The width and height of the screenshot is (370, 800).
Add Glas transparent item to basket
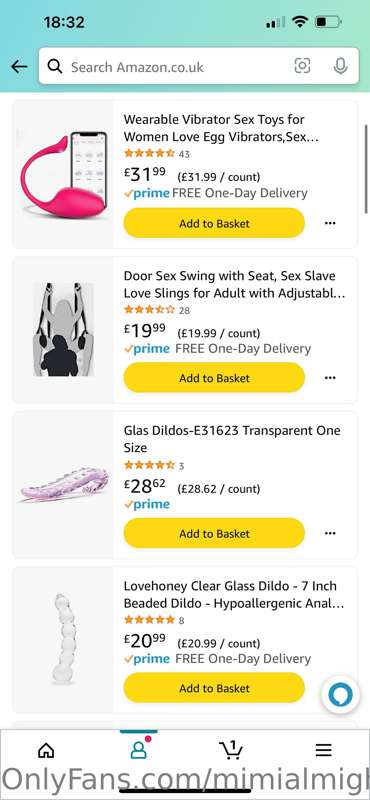214,534
